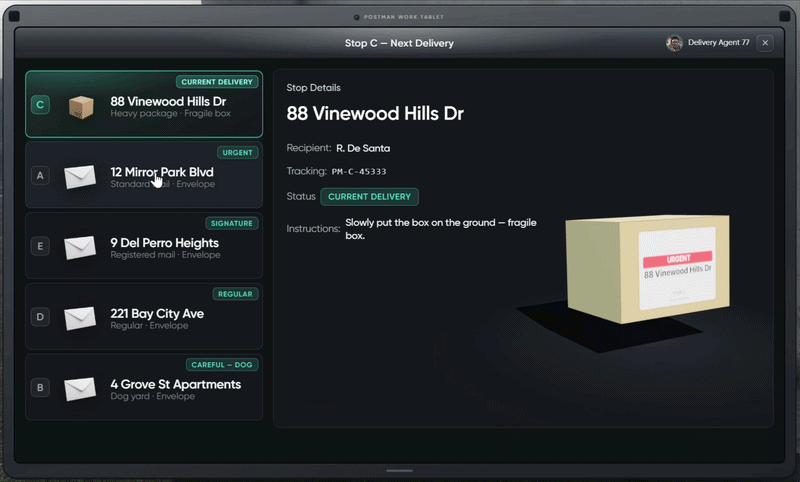Click the Delivery Agent 77 avatar
Image resolution: width=800 pixels, height=482 pixels.
tap(674, 43)
